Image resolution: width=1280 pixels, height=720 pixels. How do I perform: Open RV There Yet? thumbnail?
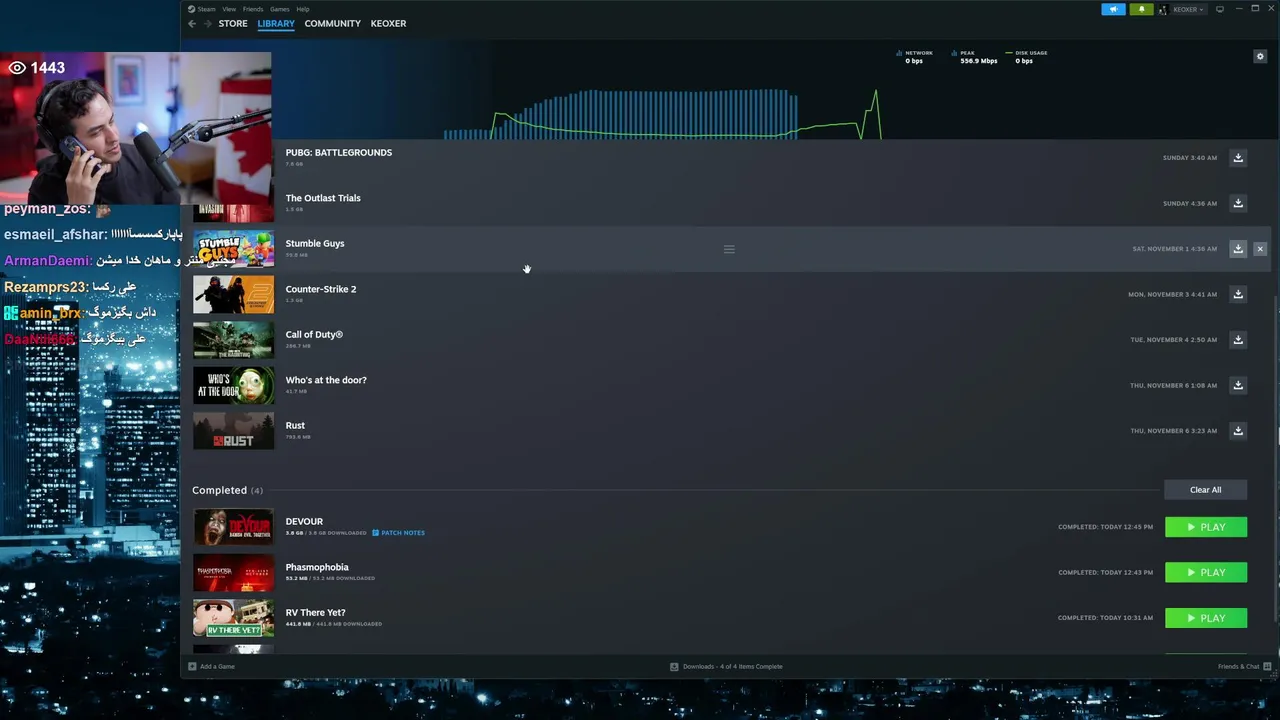(x=233, y=618)
